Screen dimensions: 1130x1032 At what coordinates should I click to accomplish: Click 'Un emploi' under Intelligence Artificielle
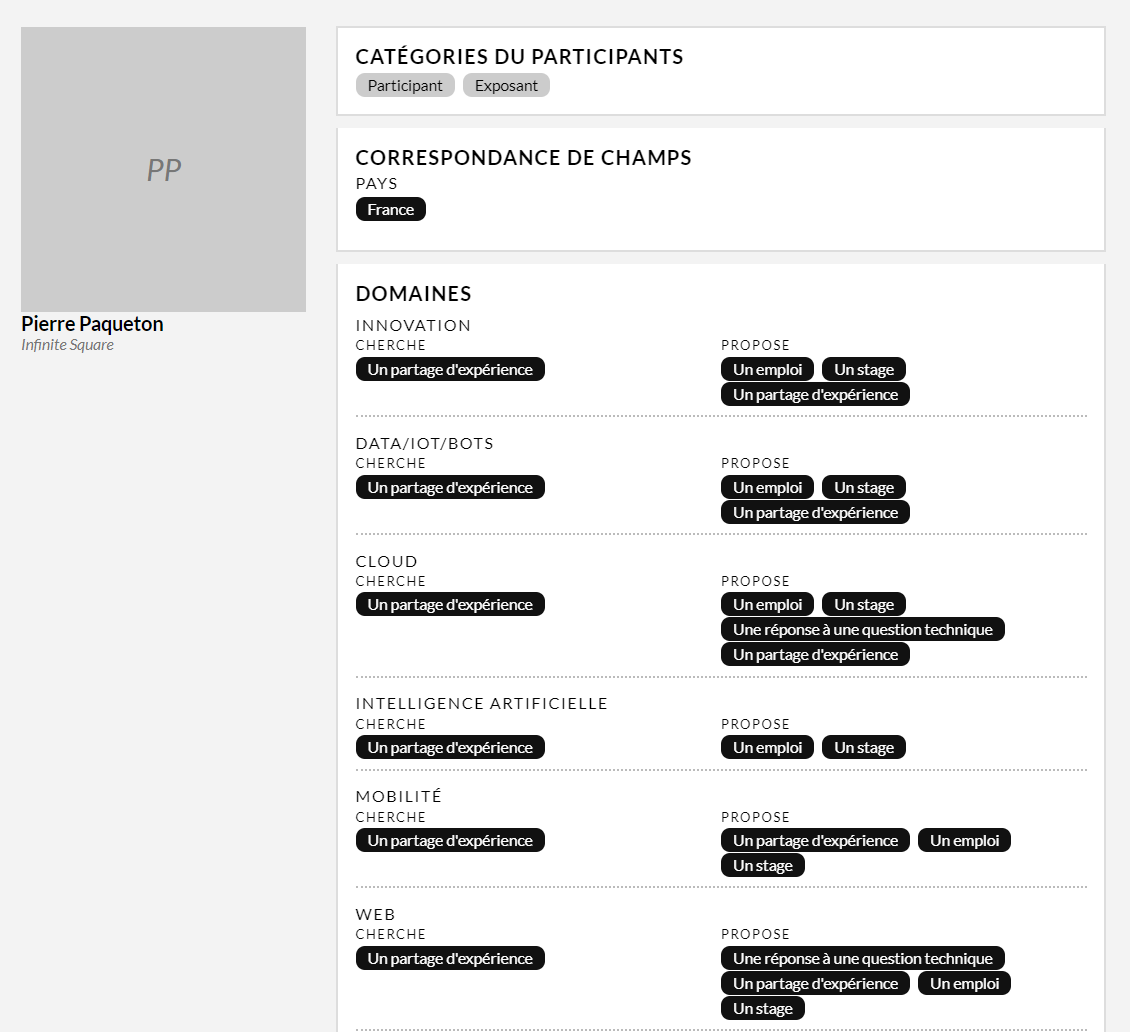tap(767, 748)
